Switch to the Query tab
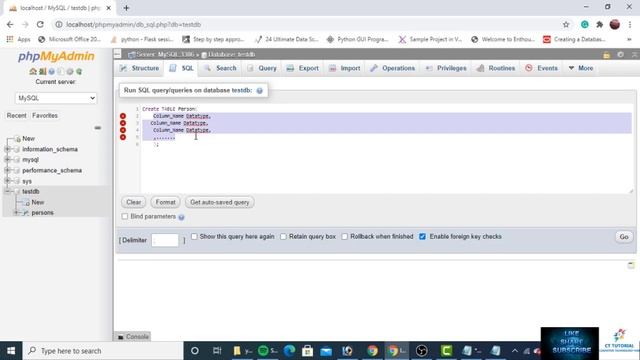The height and width of the screenshot is (360, 640). pos(262,68)
